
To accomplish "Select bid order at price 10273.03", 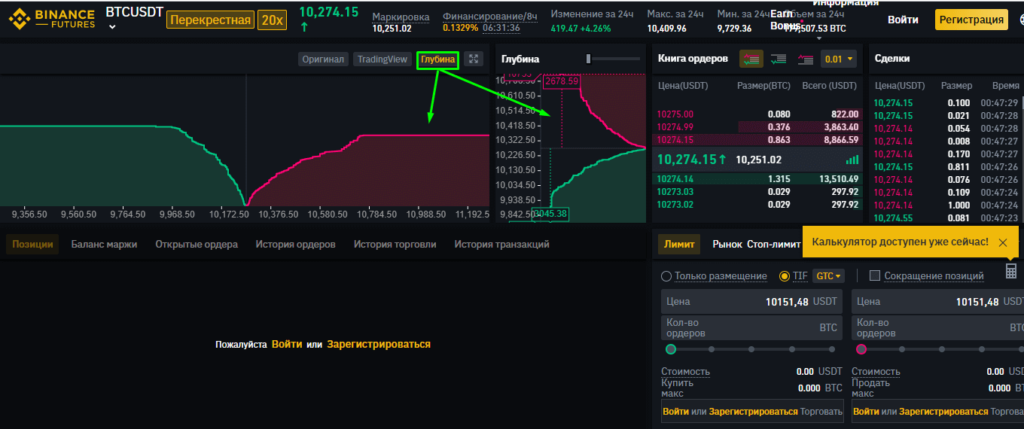I will [756, 191].
